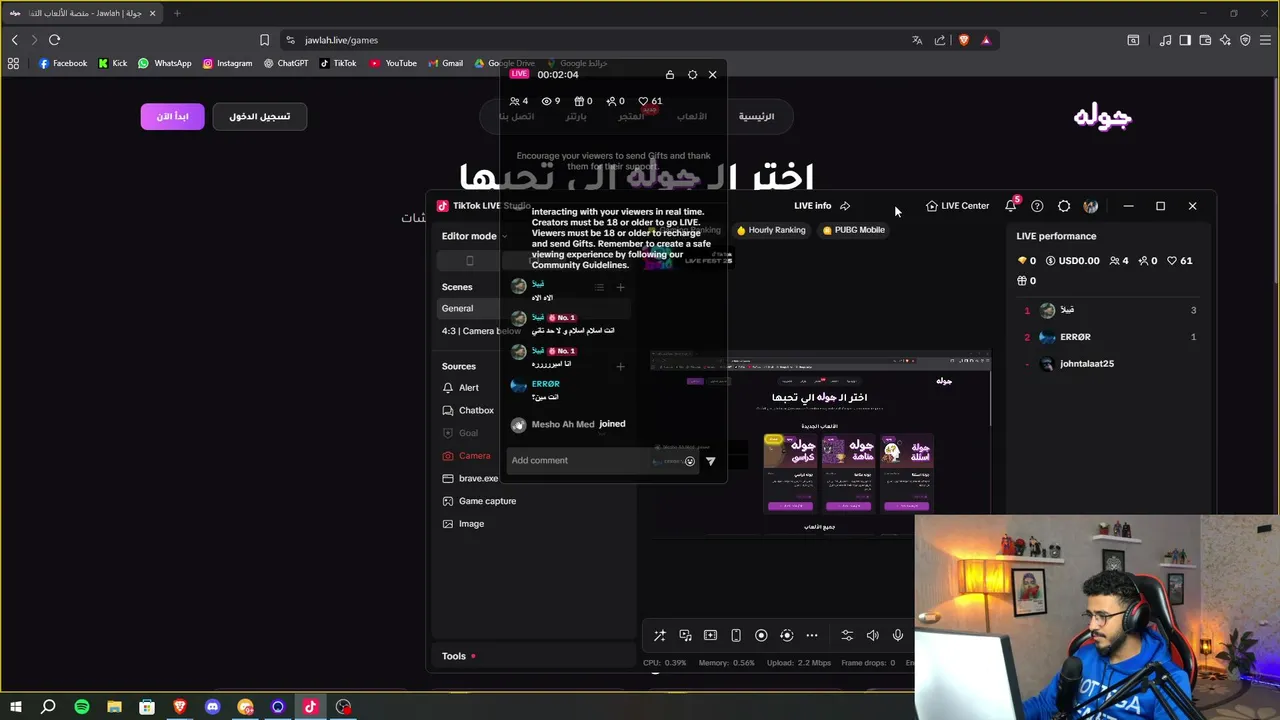Open the Facebook bookmark
1280x720 pixels.
(63, 63)
